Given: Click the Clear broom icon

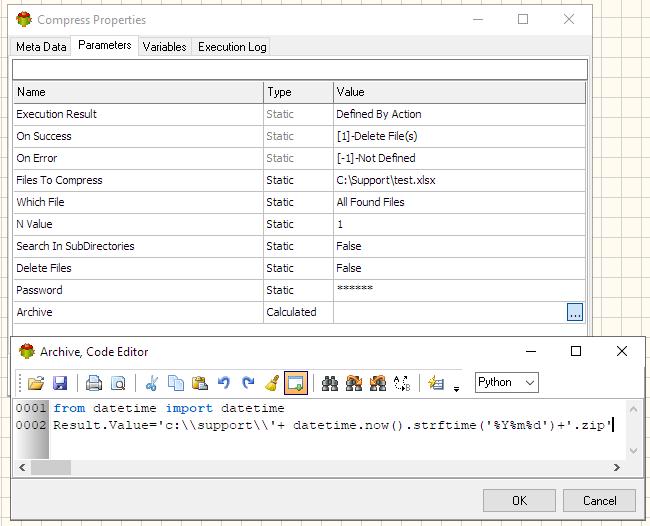Looking at the screenshot, I should coord(272,383).
